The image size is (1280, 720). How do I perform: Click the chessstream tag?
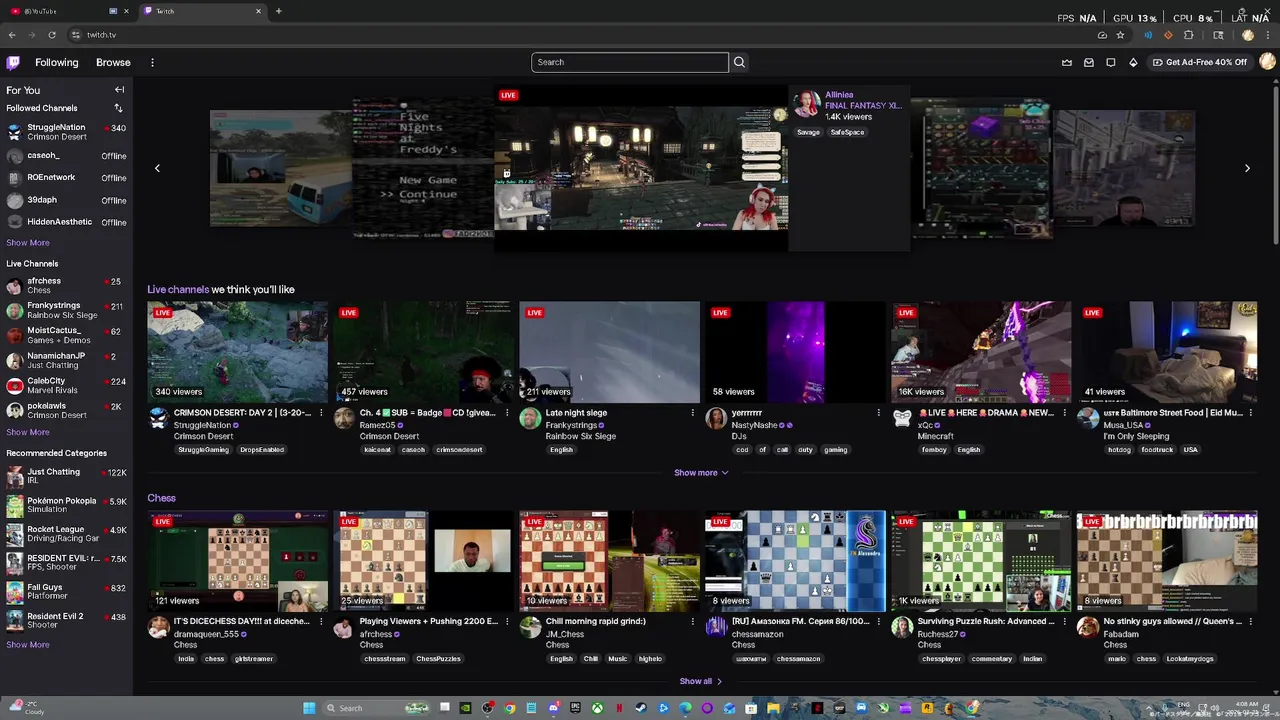coord(384,659)
